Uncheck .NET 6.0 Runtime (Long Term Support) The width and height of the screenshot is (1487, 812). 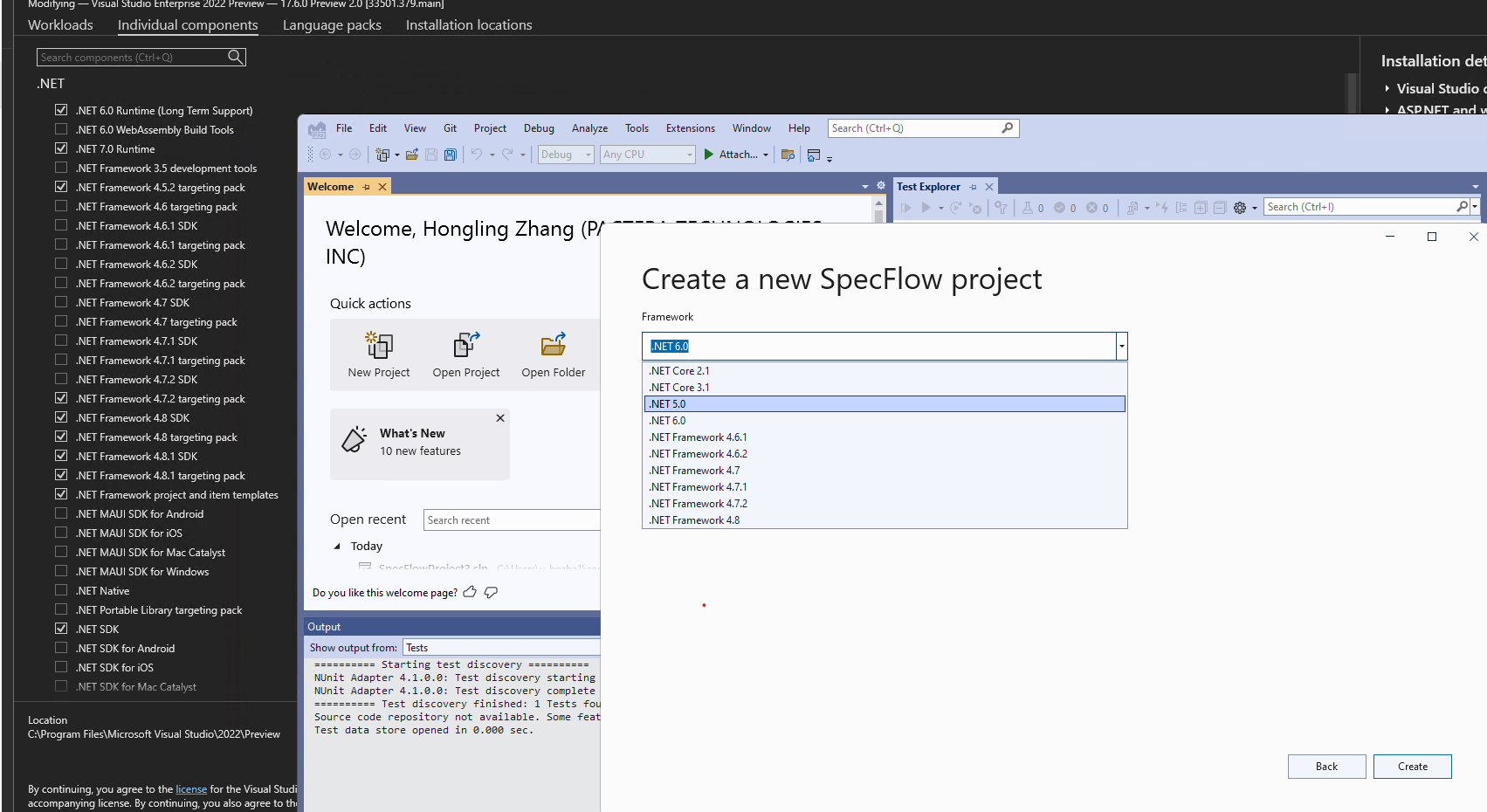[61, 110]
